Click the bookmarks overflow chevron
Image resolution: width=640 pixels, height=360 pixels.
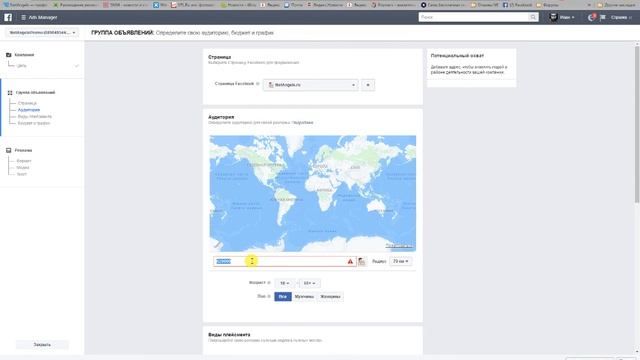589,5
